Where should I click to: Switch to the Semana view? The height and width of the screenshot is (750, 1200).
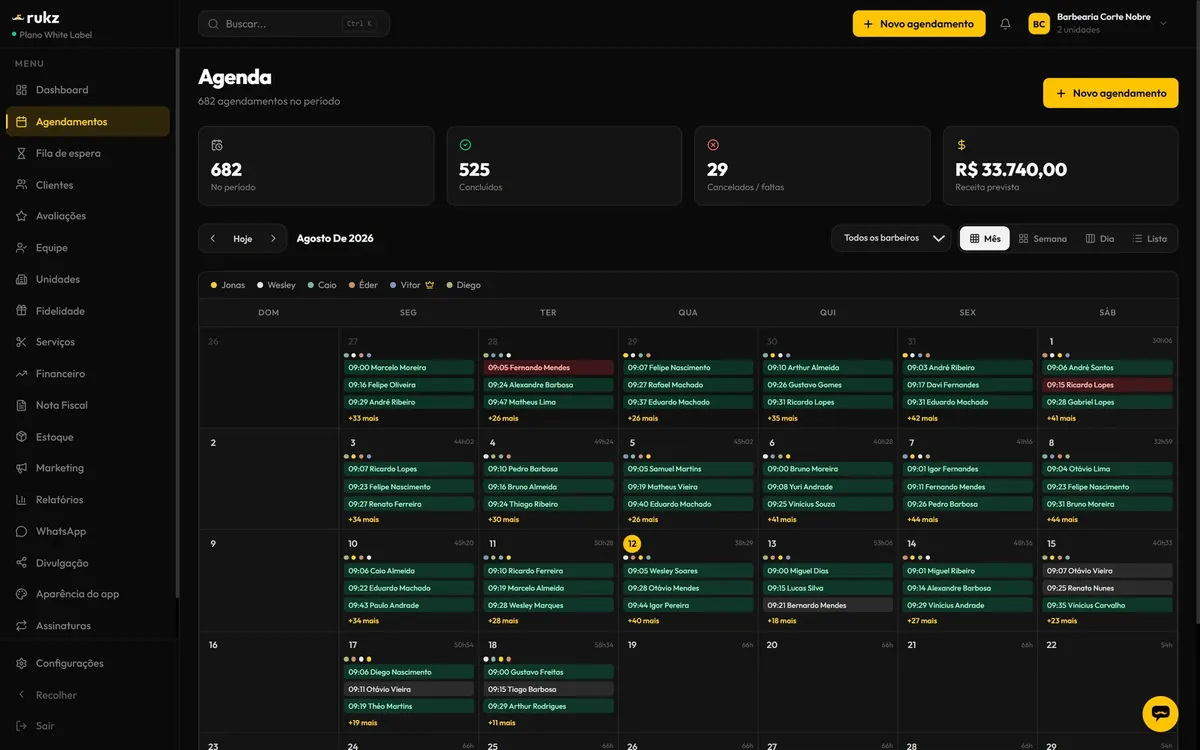pos(1042,239)
